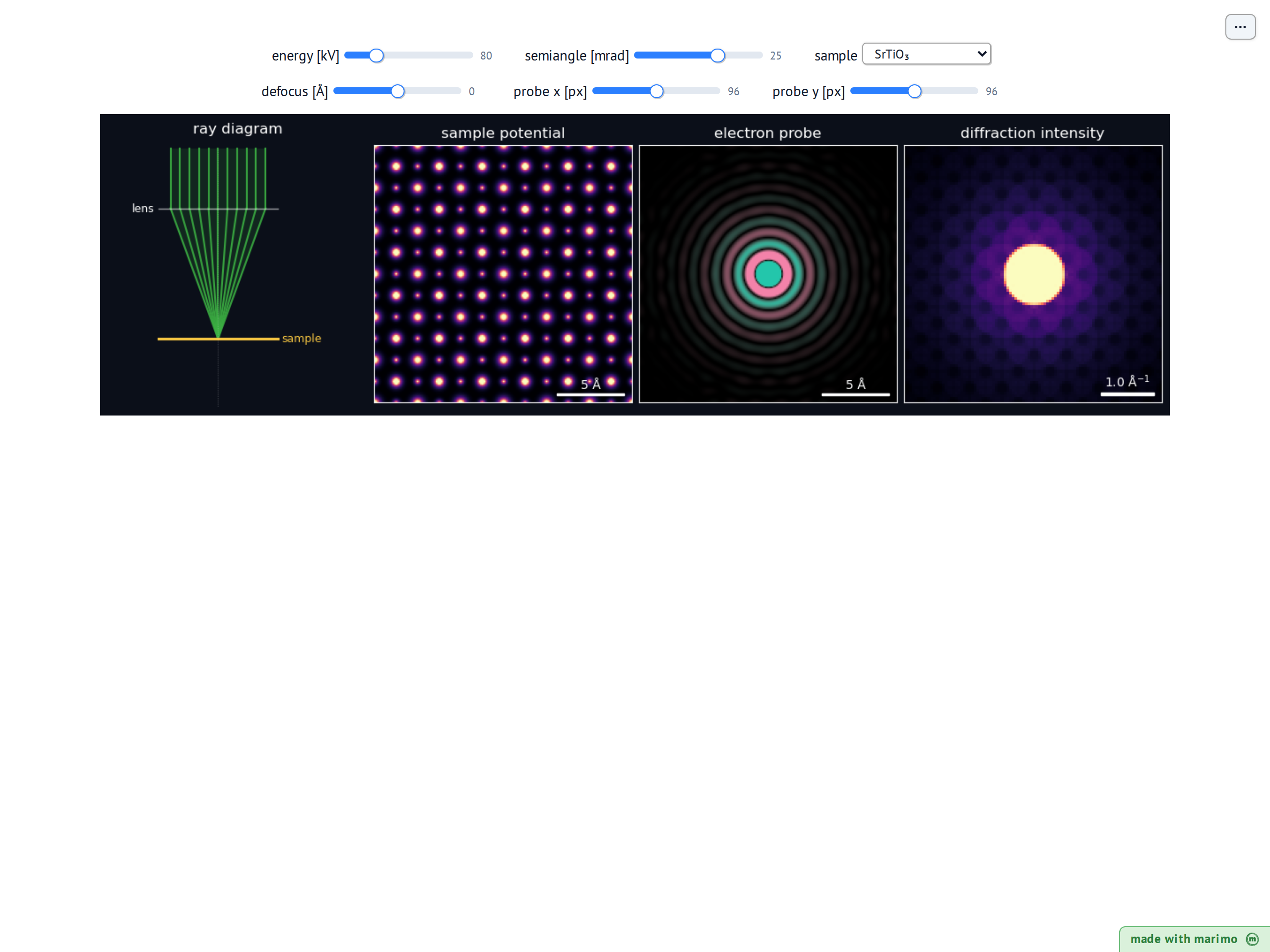Viewport: 1270px width, 952px height.
Task: Click the 'diffraction intensity' title
Action: coord(1032,133)
